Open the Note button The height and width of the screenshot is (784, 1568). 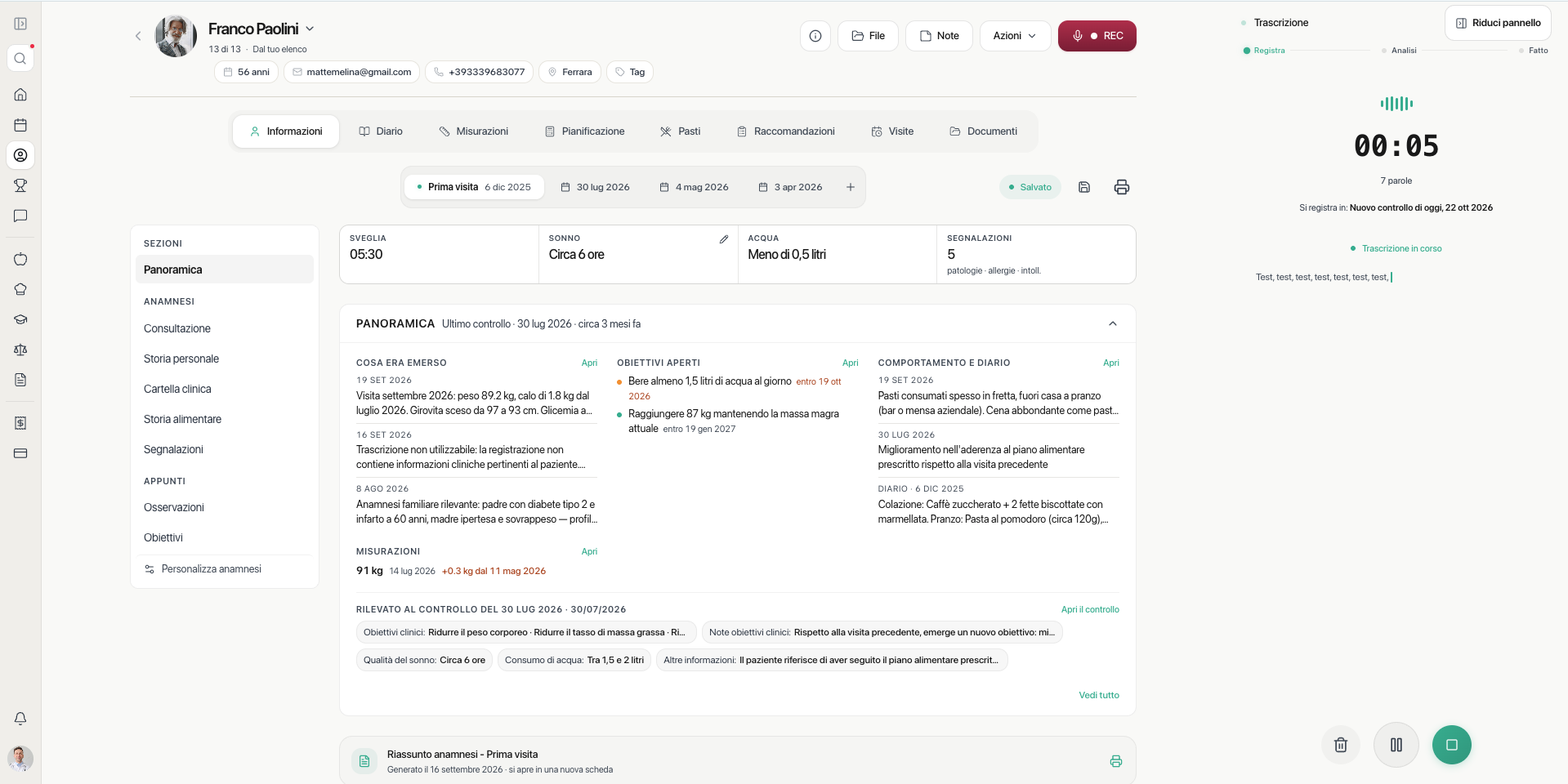point(939,36)
